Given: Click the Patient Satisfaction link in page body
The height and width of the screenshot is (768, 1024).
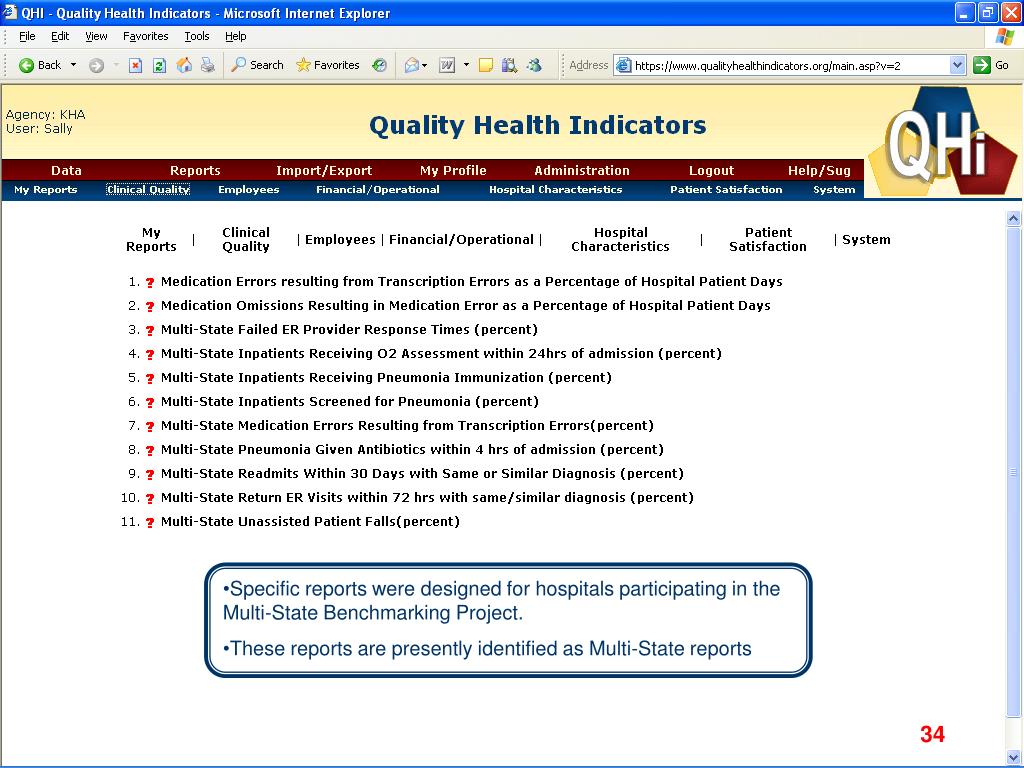Looking at the screenshot, I should [x=768, y=240].
